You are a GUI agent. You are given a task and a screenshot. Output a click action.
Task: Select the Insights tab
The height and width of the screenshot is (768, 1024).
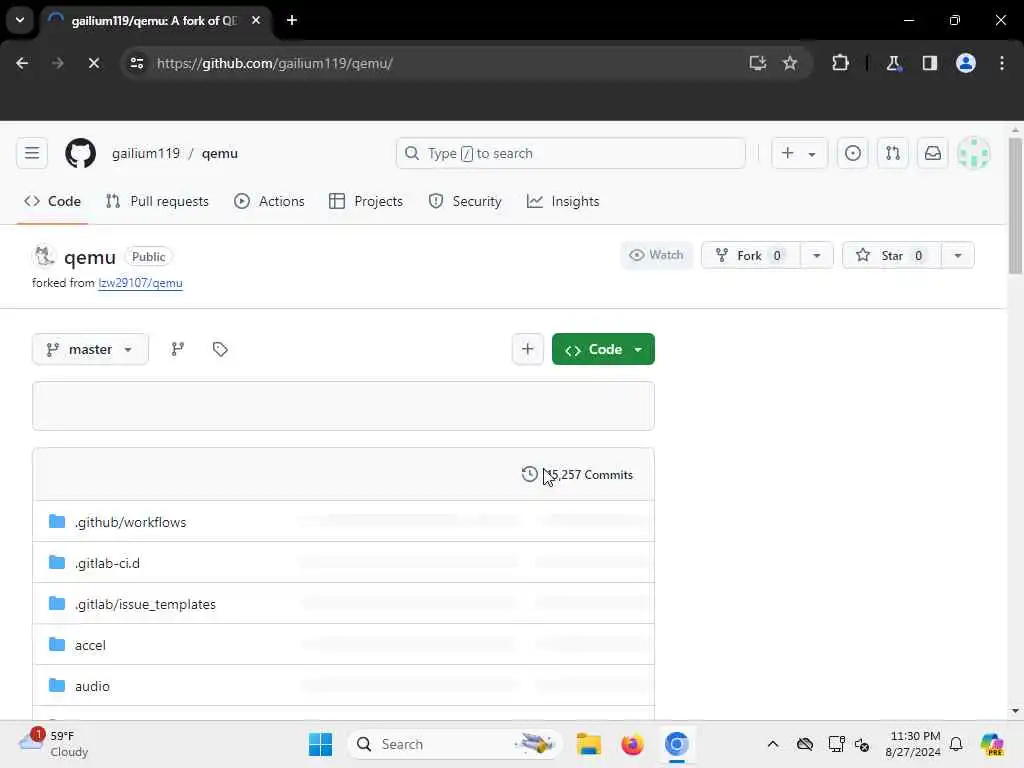coord(563,201)
